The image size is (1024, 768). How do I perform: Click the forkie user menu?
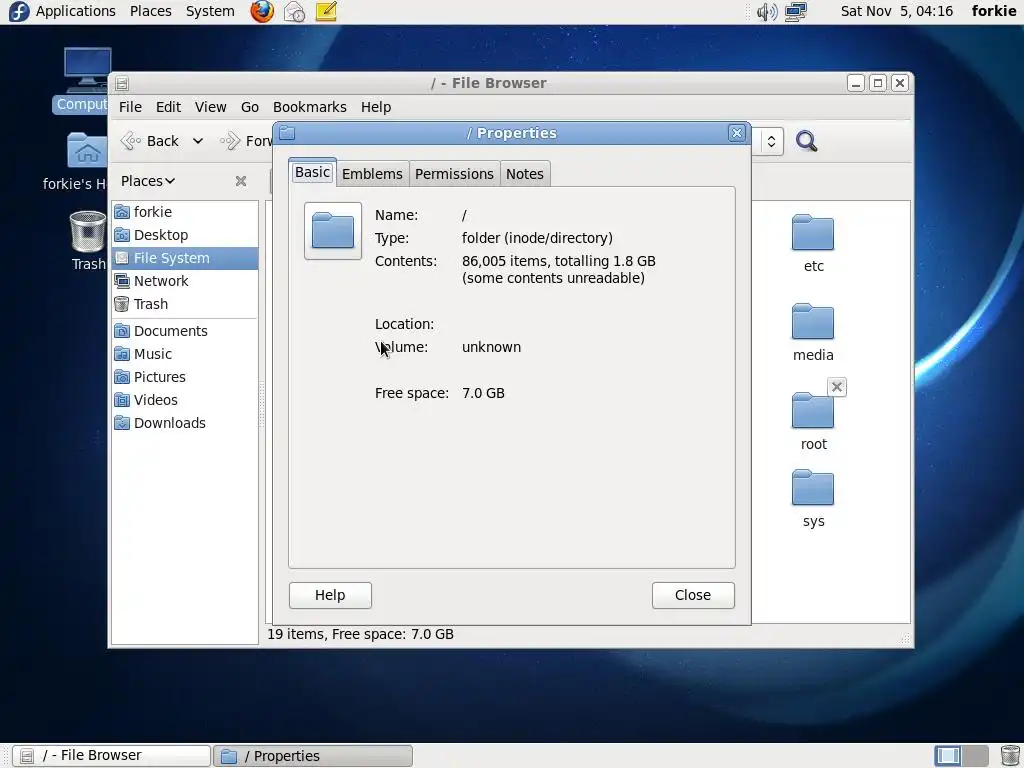click(993, 11)
